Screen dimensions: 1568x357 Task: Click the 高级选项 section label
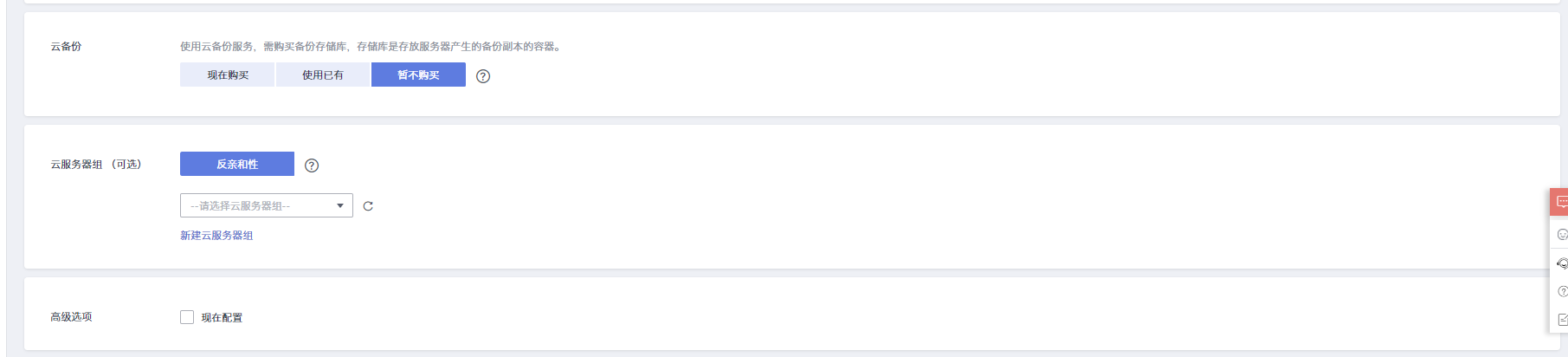click(71, 317)
